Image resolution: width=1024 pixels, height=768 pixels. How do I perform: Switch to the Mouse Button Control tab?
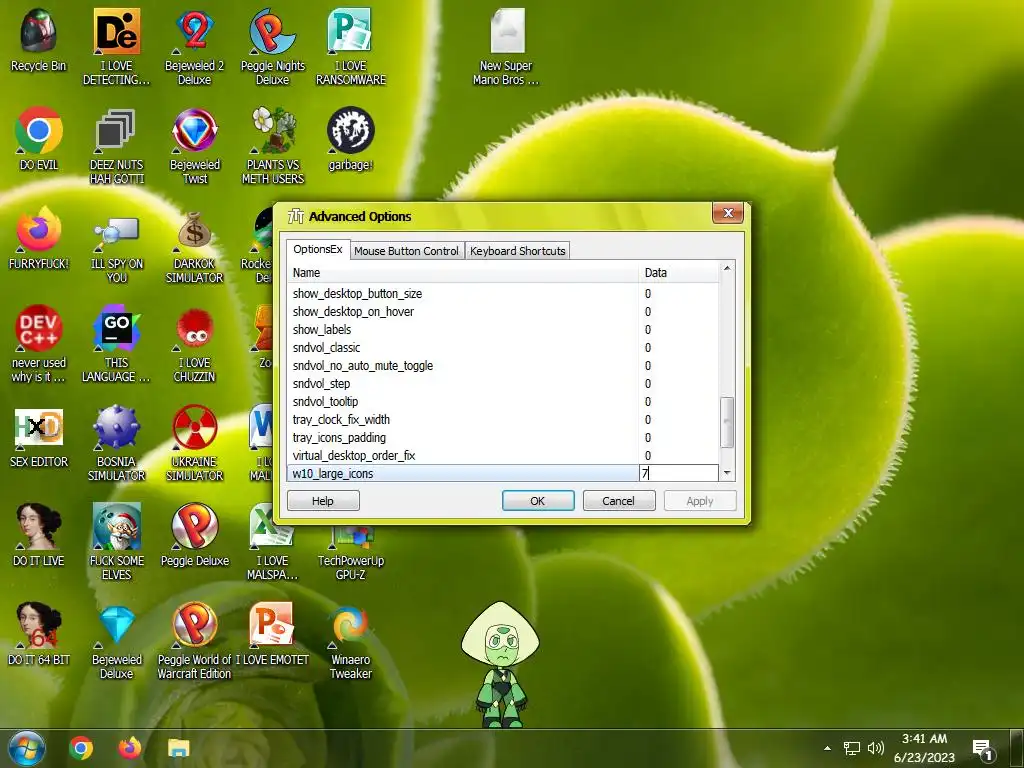click(406, 251)
